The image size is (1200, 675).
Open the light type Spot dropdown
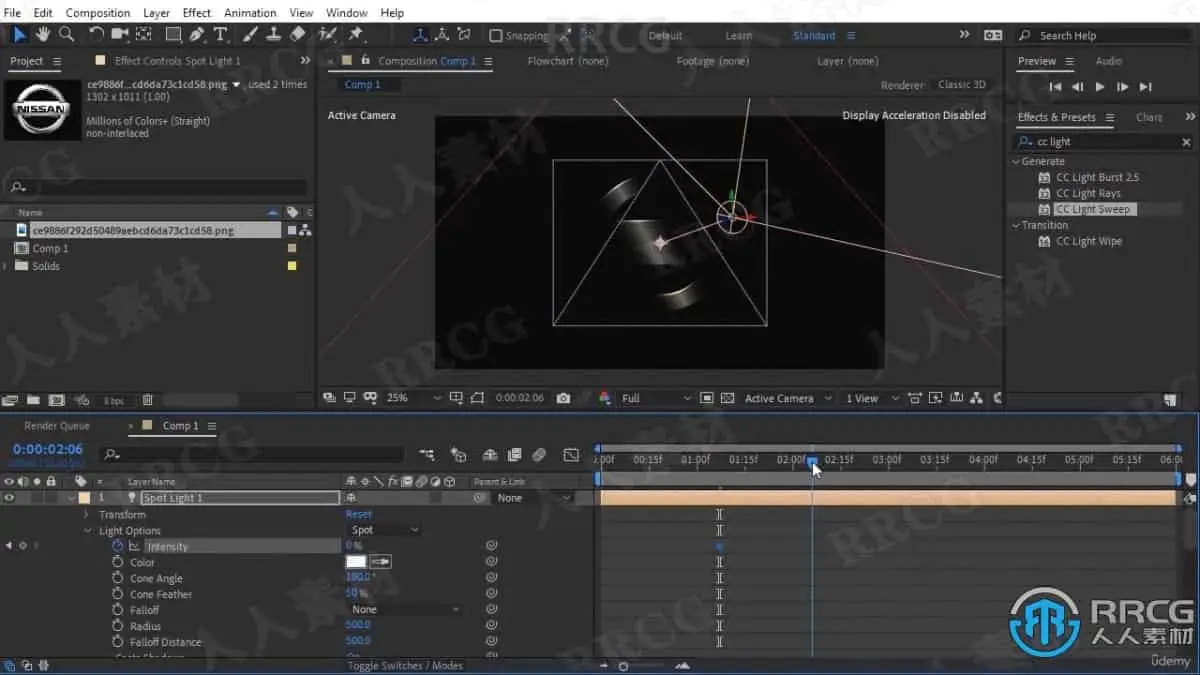tap(383, 530)
